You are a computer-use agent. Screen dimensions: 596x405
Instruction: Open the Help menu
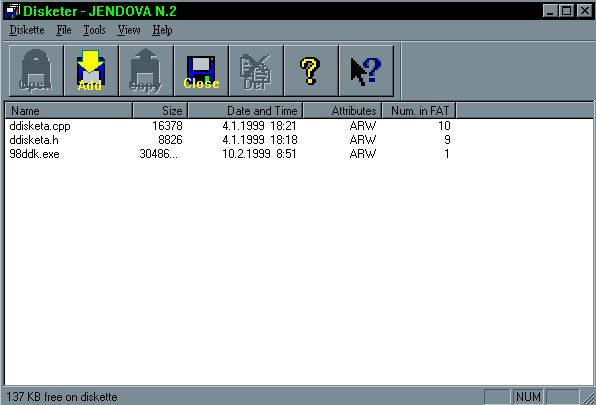[x=162, y=30]
